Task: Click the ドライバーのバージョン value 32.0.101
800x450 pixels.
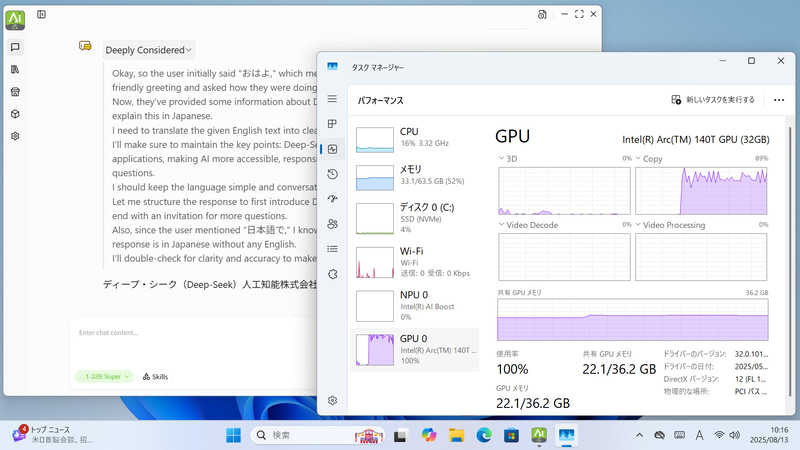Action: [751, 354]
